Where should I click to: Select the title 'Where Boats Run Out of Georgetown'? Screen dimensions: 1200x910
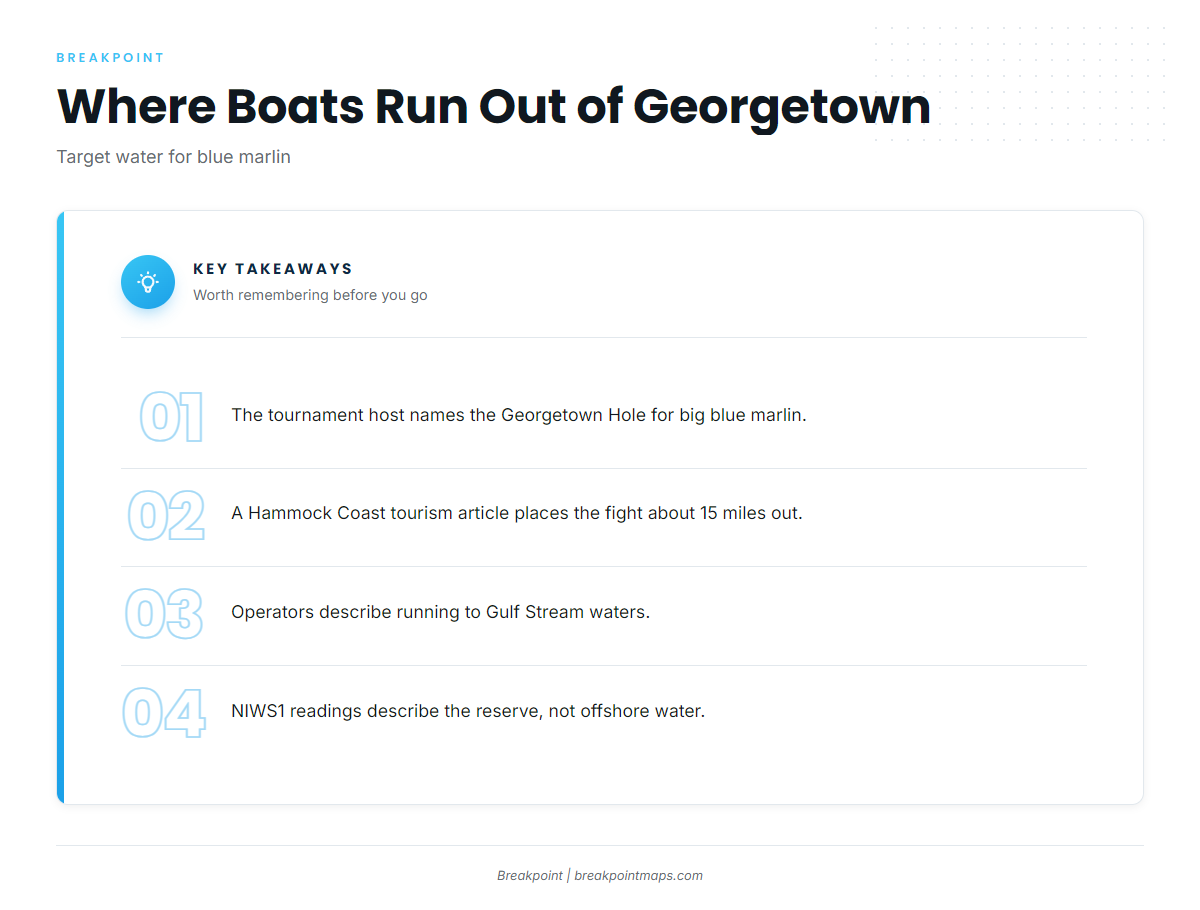[493, 106]
